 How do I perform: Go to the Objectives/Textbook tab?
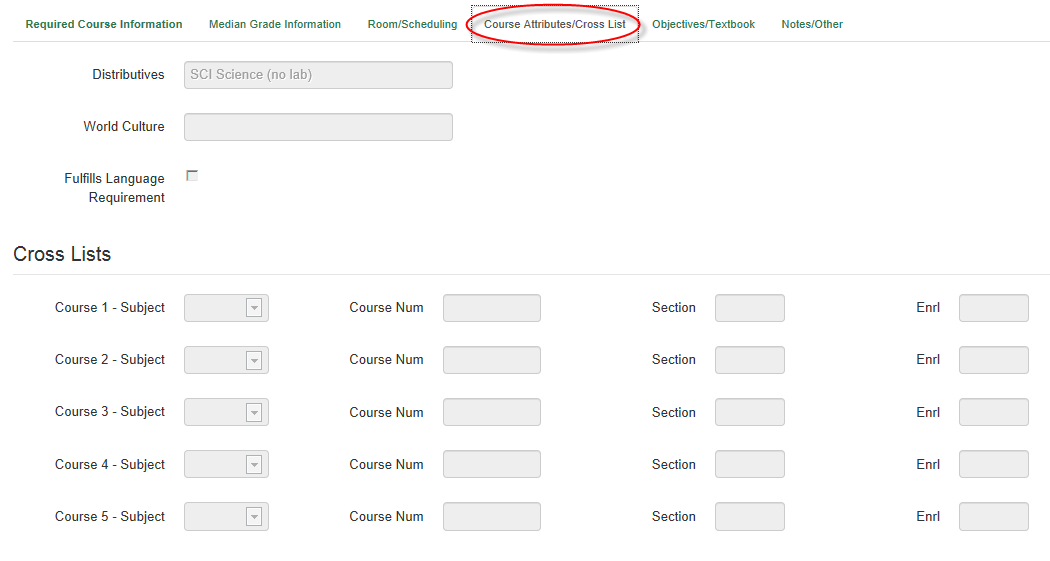[x=703, y=24]
